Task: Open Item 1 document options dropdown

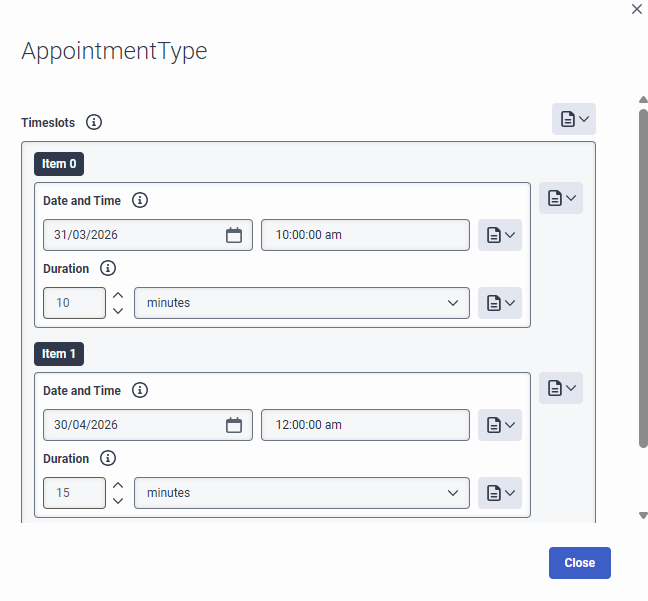Action: (560, 388)
